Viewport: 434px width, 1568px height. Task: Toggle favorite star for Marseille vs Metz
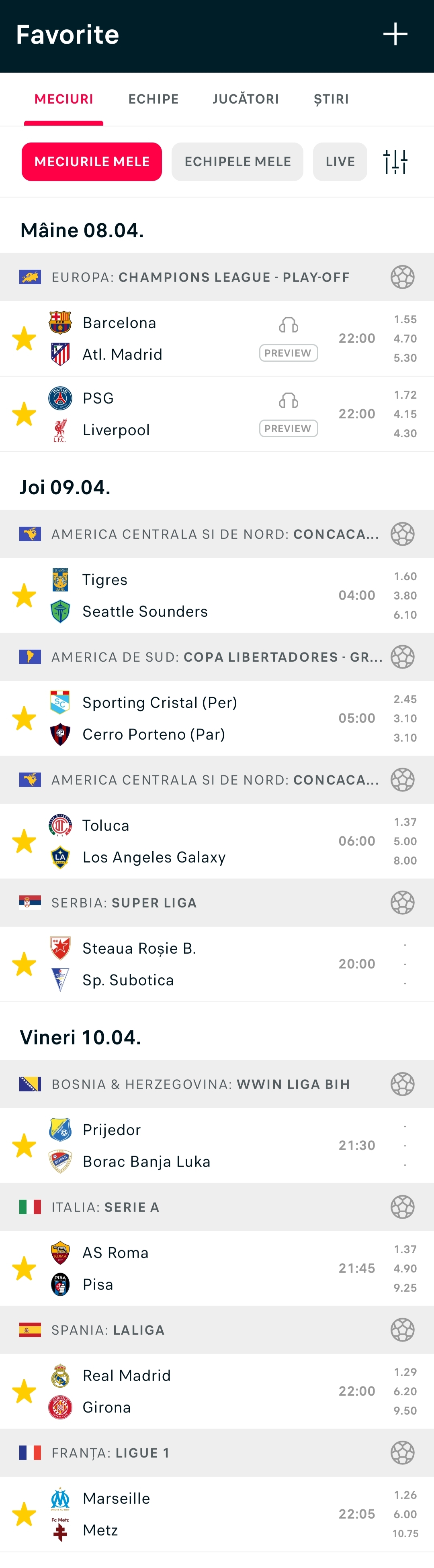pyautogui.click(x=25, y=1515)
